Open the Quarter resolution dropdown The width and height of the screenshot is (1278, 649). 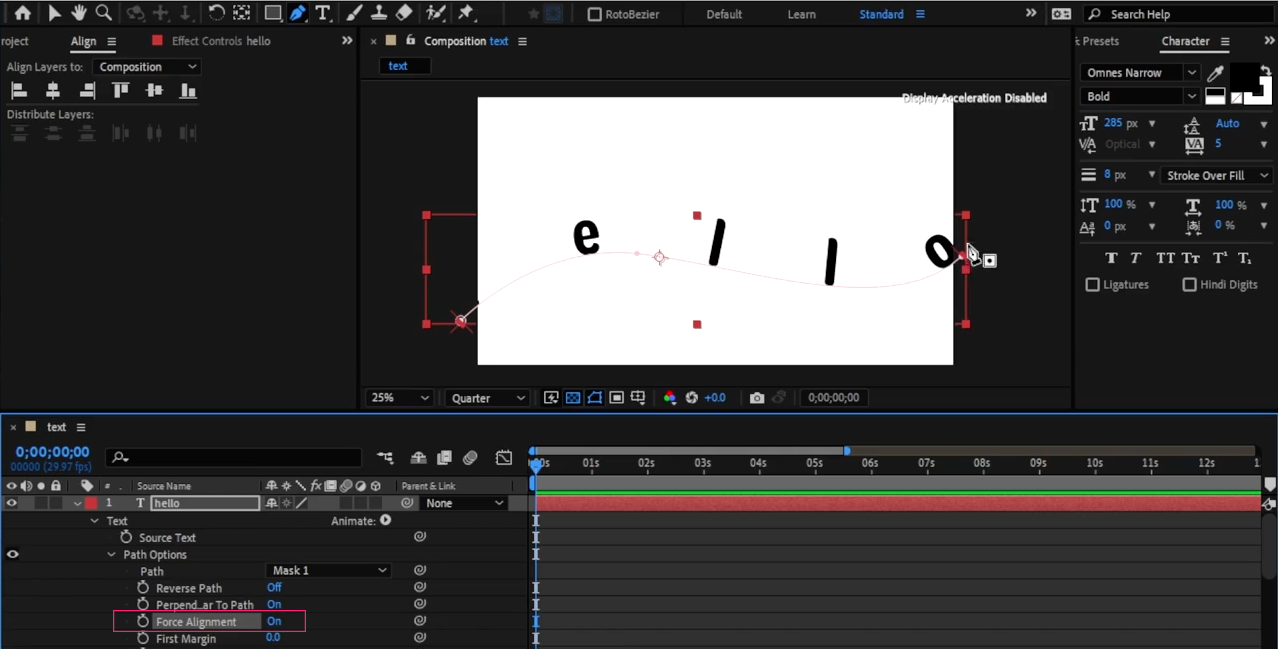pyautogui.click(x=487, y=398)
